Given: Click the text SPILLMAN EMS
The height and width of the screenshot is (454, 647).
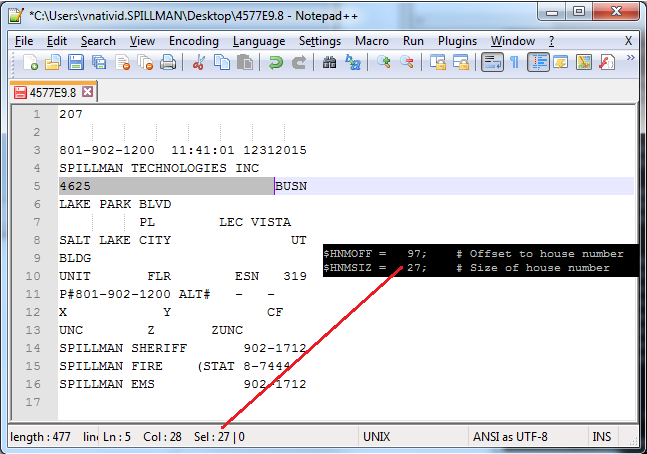Looking at the screenshot, I should pos(107,384).
